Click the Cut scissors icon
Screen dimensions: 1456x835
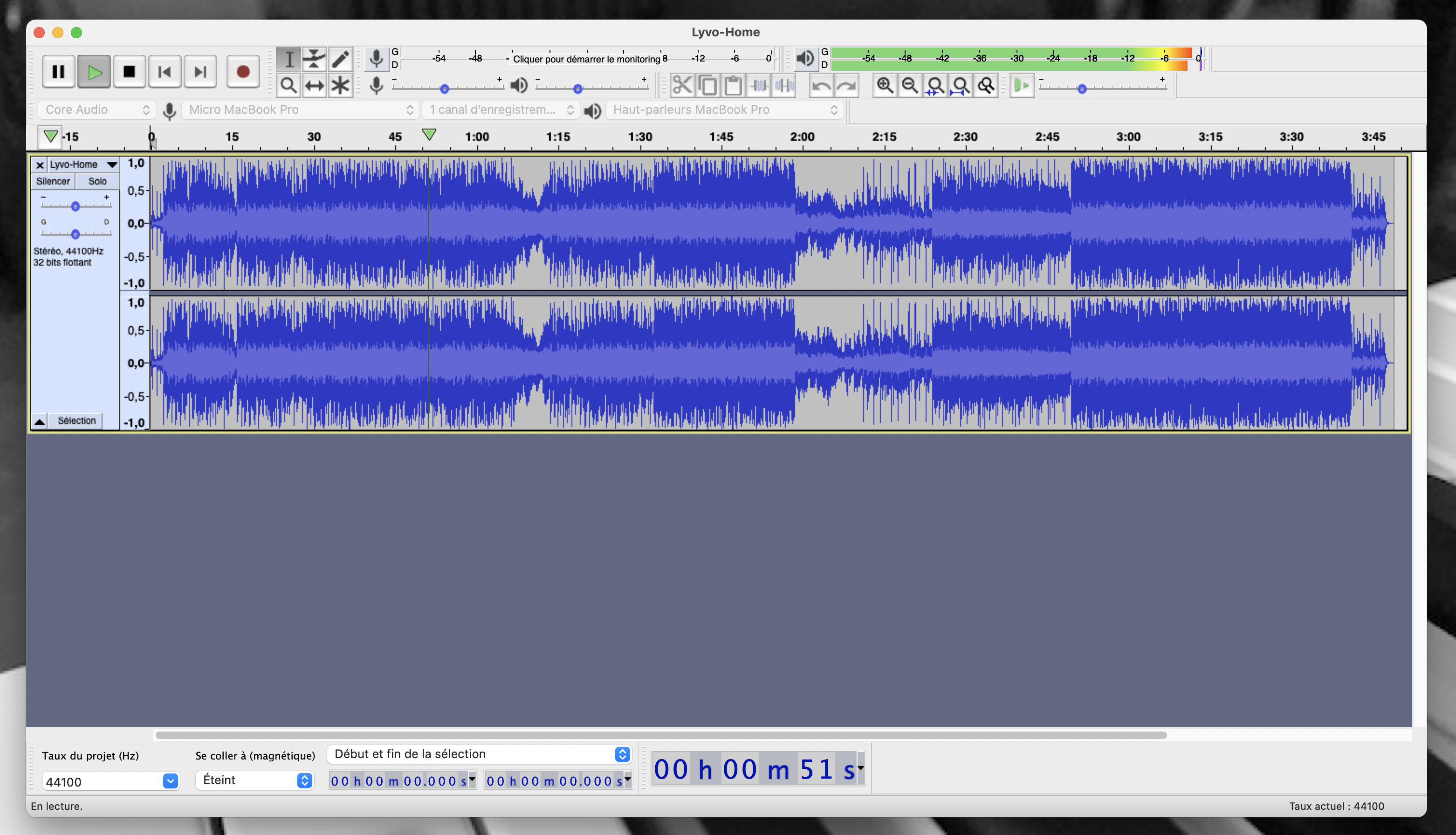[x=682, y=85]
